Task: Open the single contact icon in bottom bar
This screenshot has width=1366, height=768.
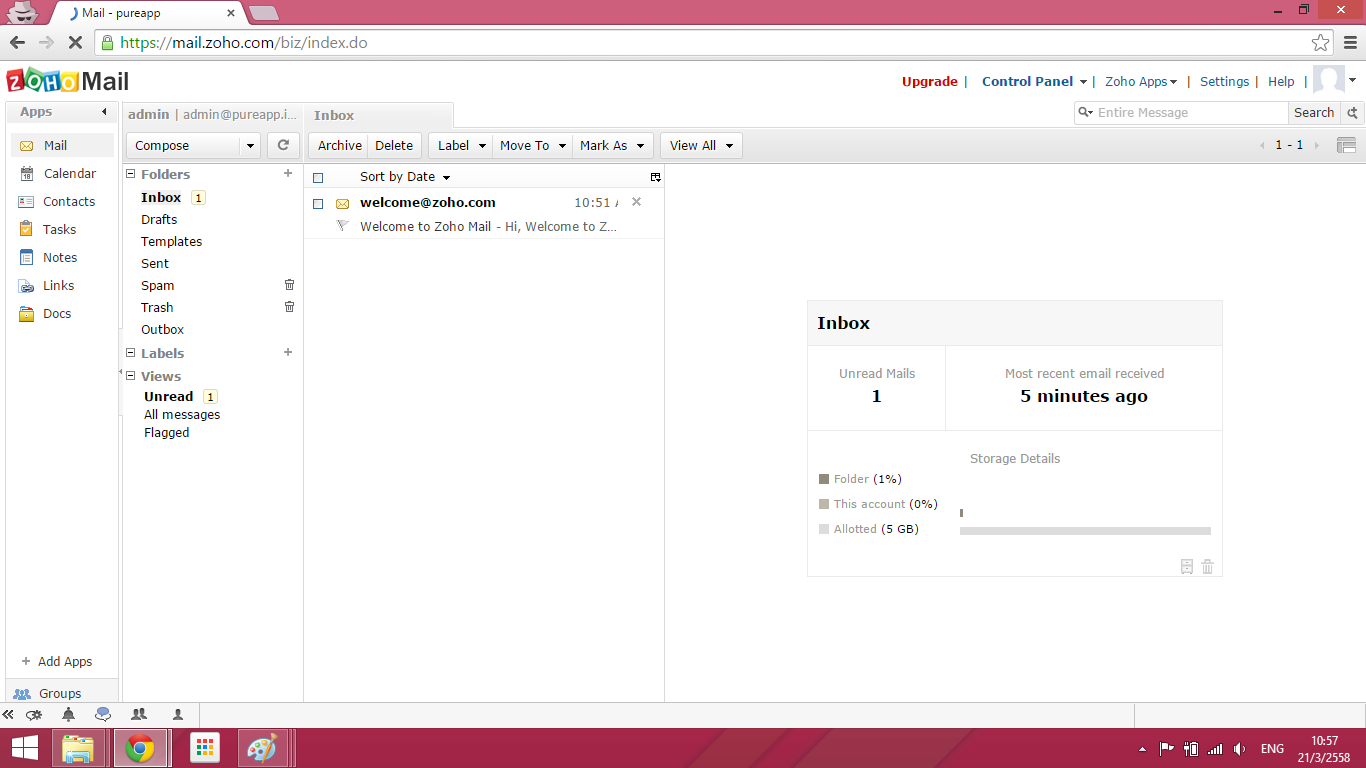Action: point(178,715)
